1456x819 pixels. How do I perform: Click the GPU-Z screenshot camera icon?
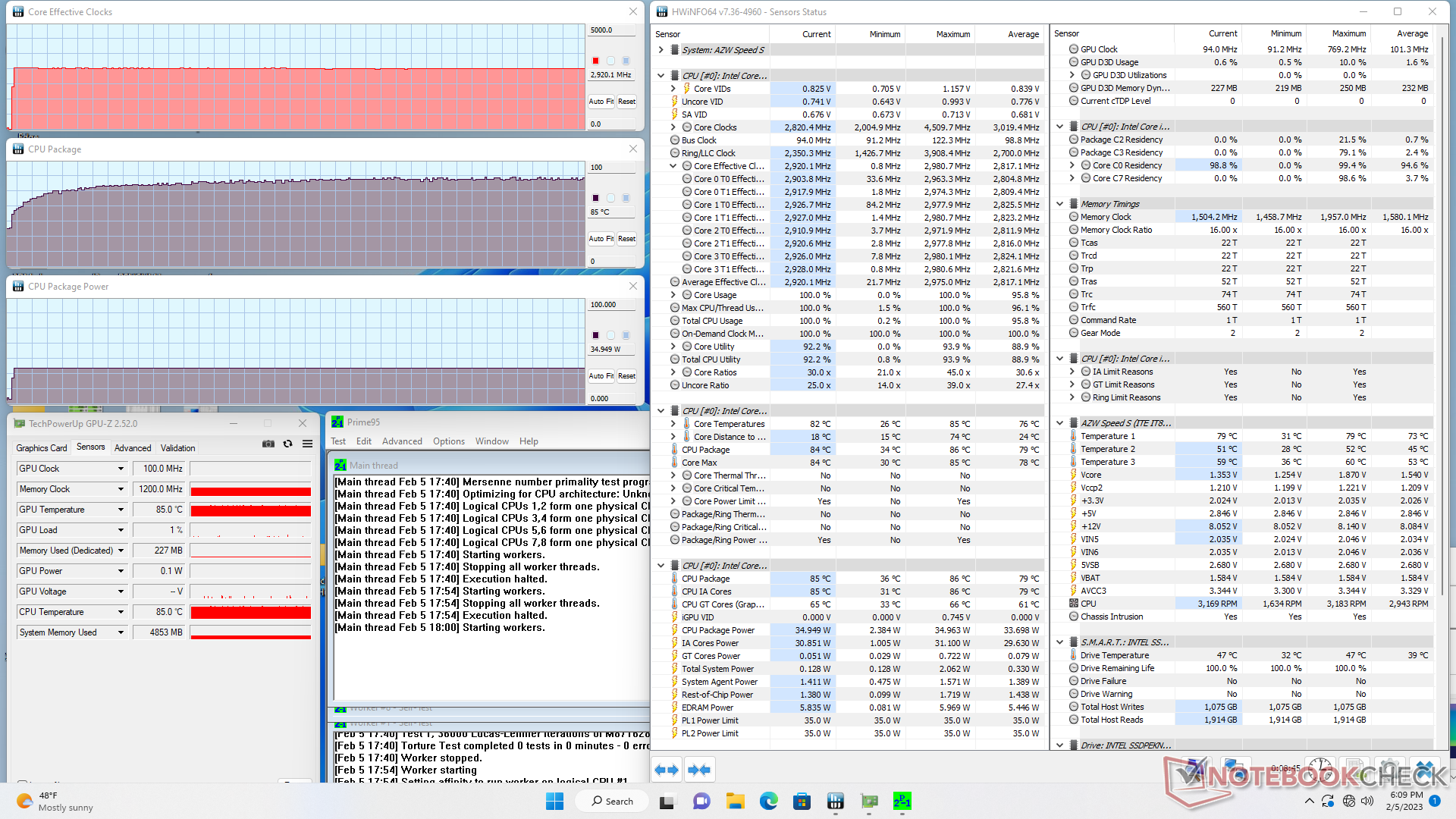(268, 444)
